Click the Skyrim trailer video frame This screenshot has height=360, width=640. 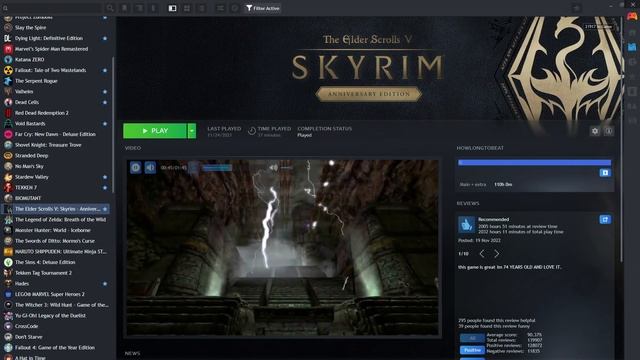(x=282, y=248)
